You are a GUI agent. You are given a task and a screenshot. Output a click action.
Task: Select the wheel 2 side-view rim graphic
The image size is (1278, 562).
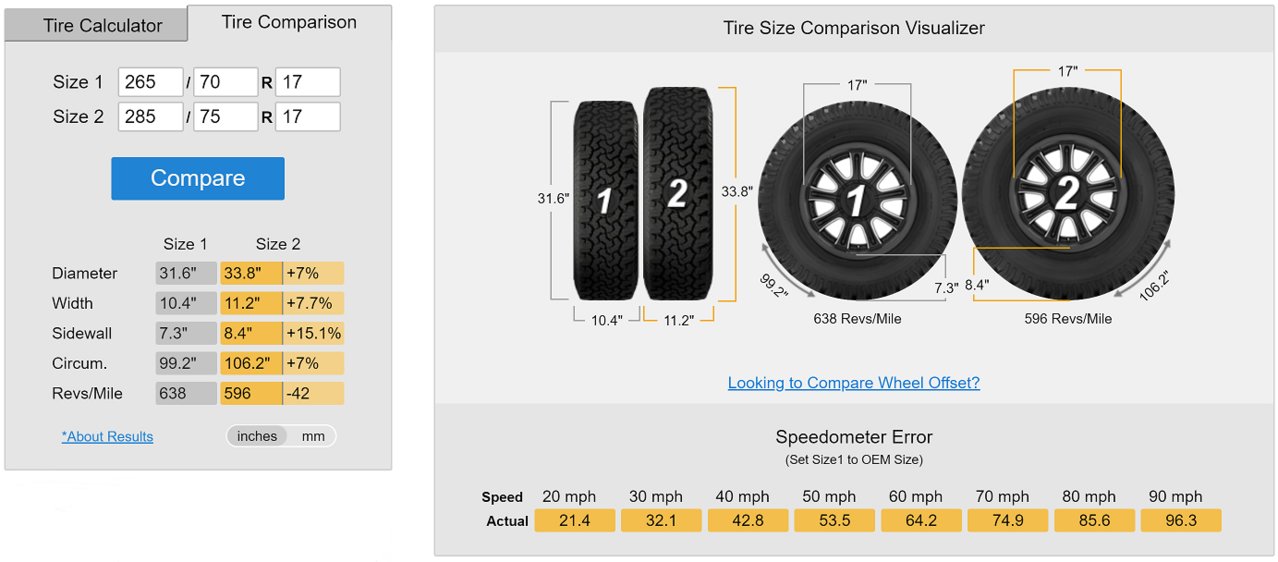[x=1067, y=191]
